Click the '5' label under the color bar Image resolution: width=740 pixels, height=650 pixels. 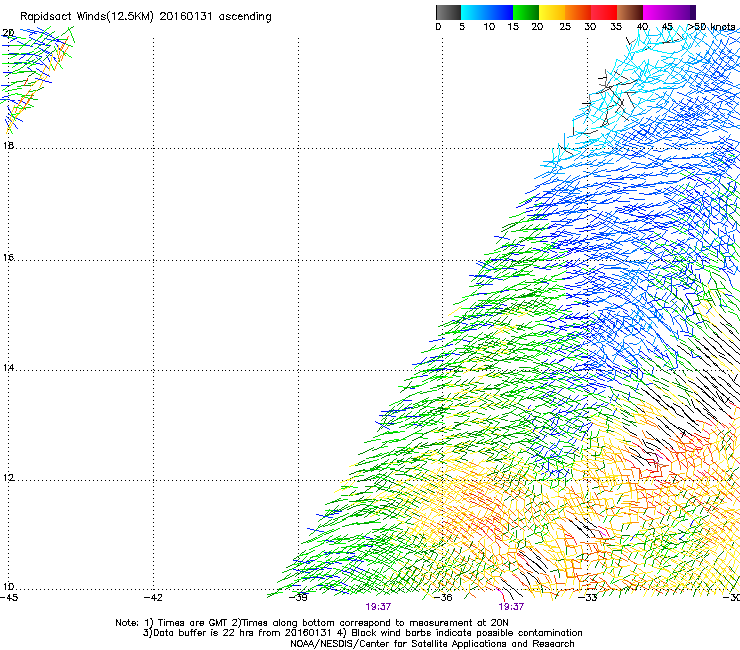pyautogui.click(x=462, y=27)
